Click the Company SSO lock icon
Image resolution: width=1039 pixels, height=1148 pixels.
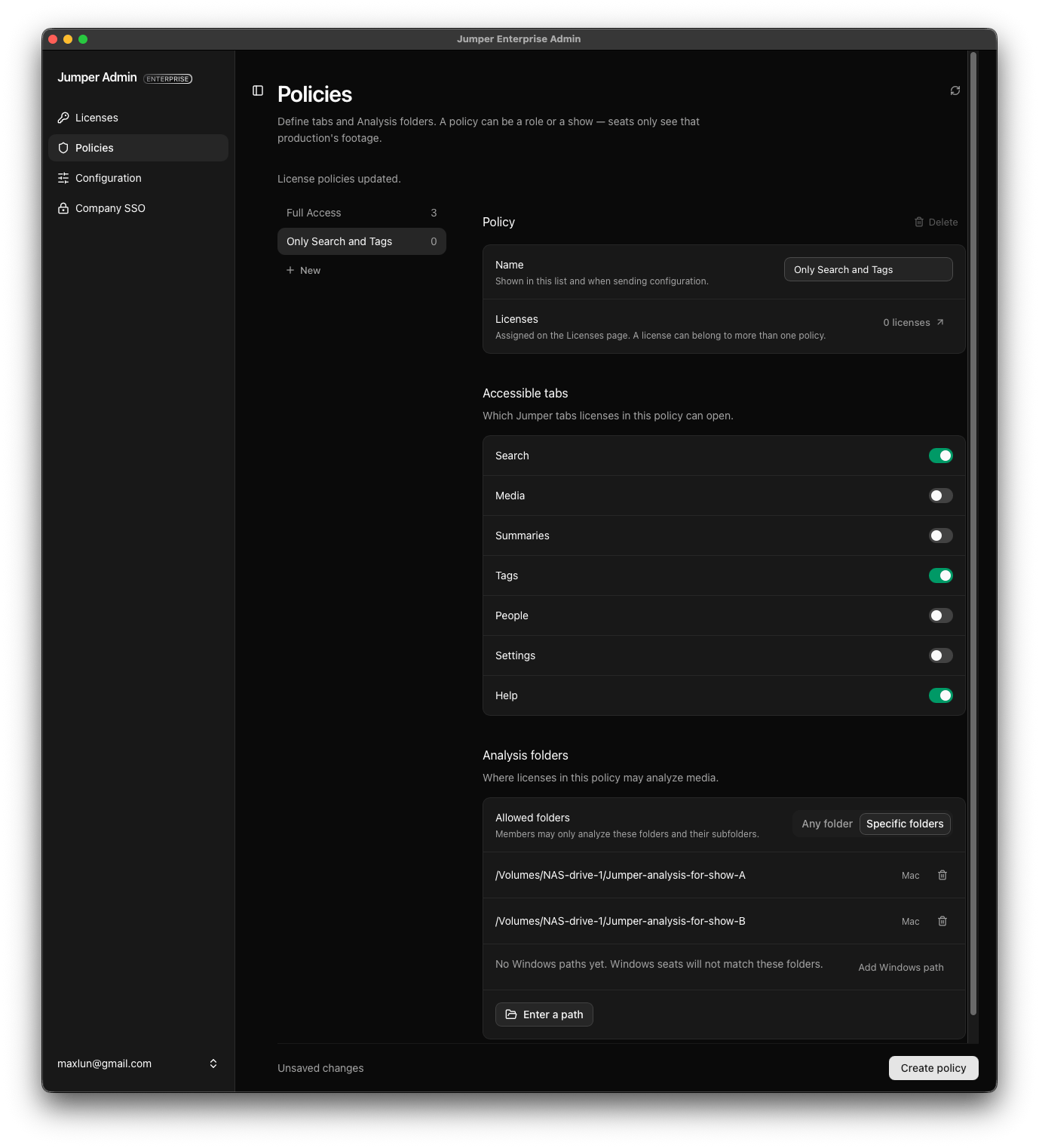pyautogui.click(x=63, y=208)
